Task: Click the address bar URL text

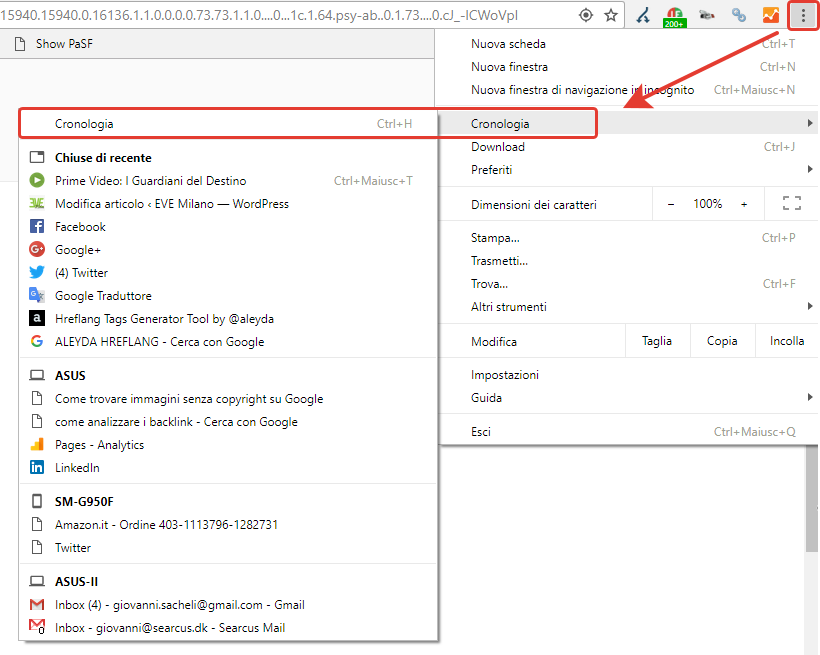Action: 259,16
